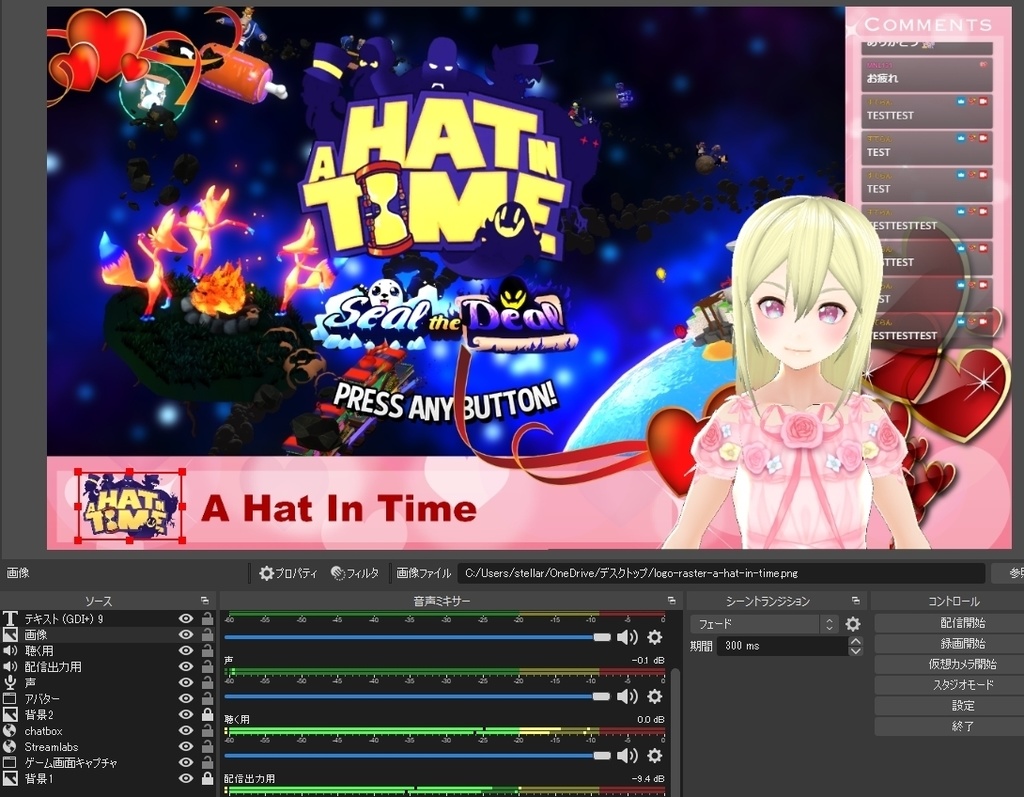Screen dimensions: 1024x797
Task: Hide the 画像 source with eye icon
Action: (x=186, y=634)
